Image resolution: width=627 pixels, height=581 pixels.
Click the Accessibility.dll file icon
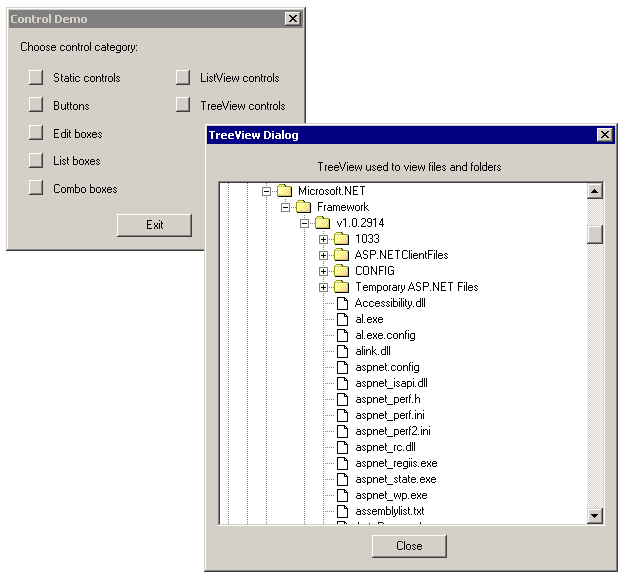[342, 303]
